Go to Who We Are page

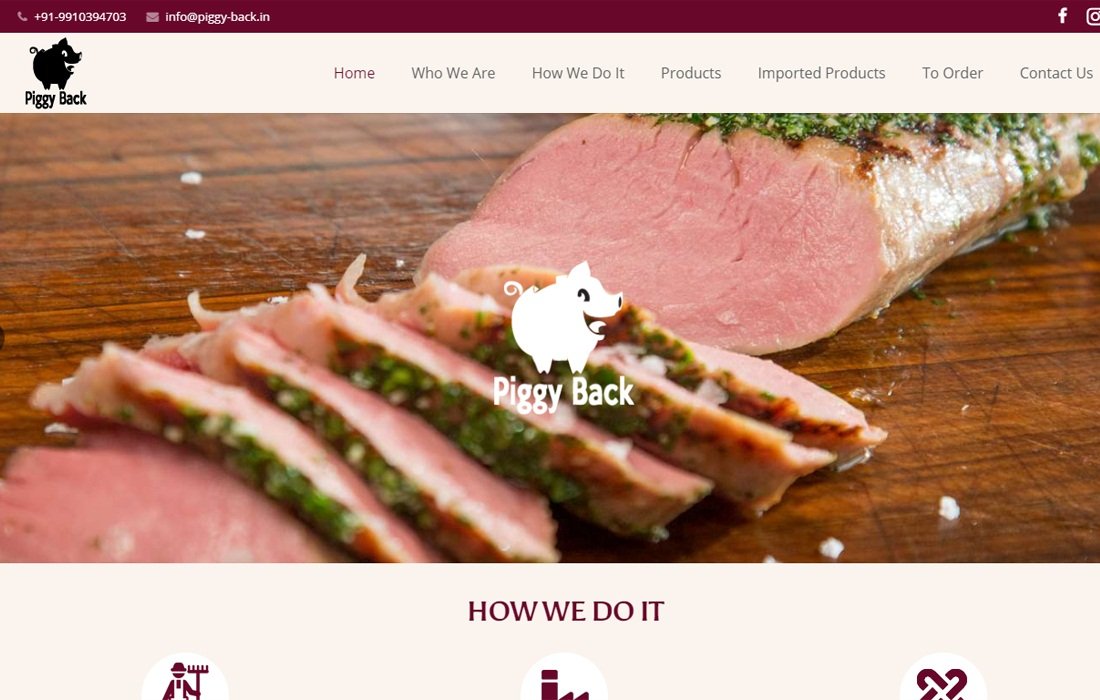(453, 73)
